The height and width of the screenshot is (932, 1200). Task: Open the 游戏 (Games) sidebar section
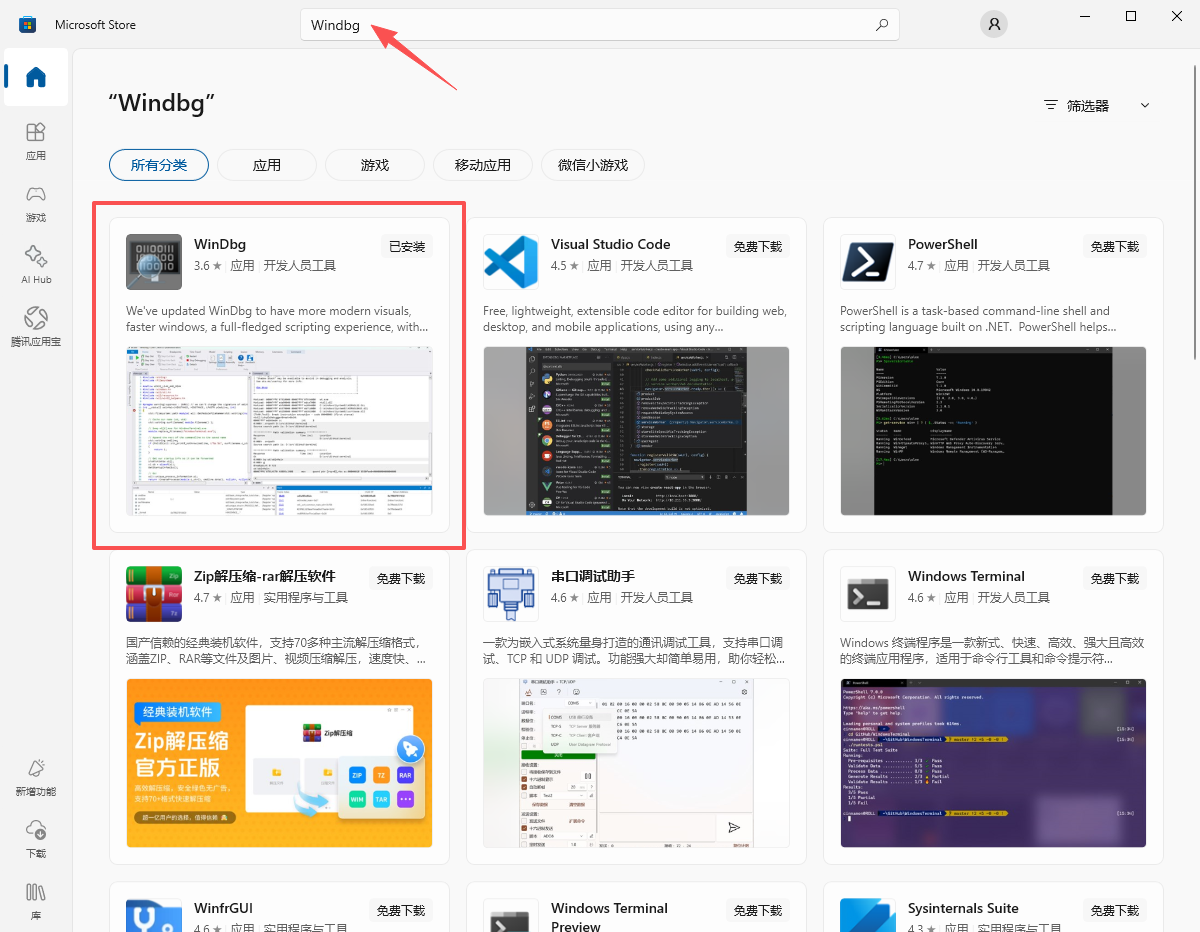pos(36,203)
